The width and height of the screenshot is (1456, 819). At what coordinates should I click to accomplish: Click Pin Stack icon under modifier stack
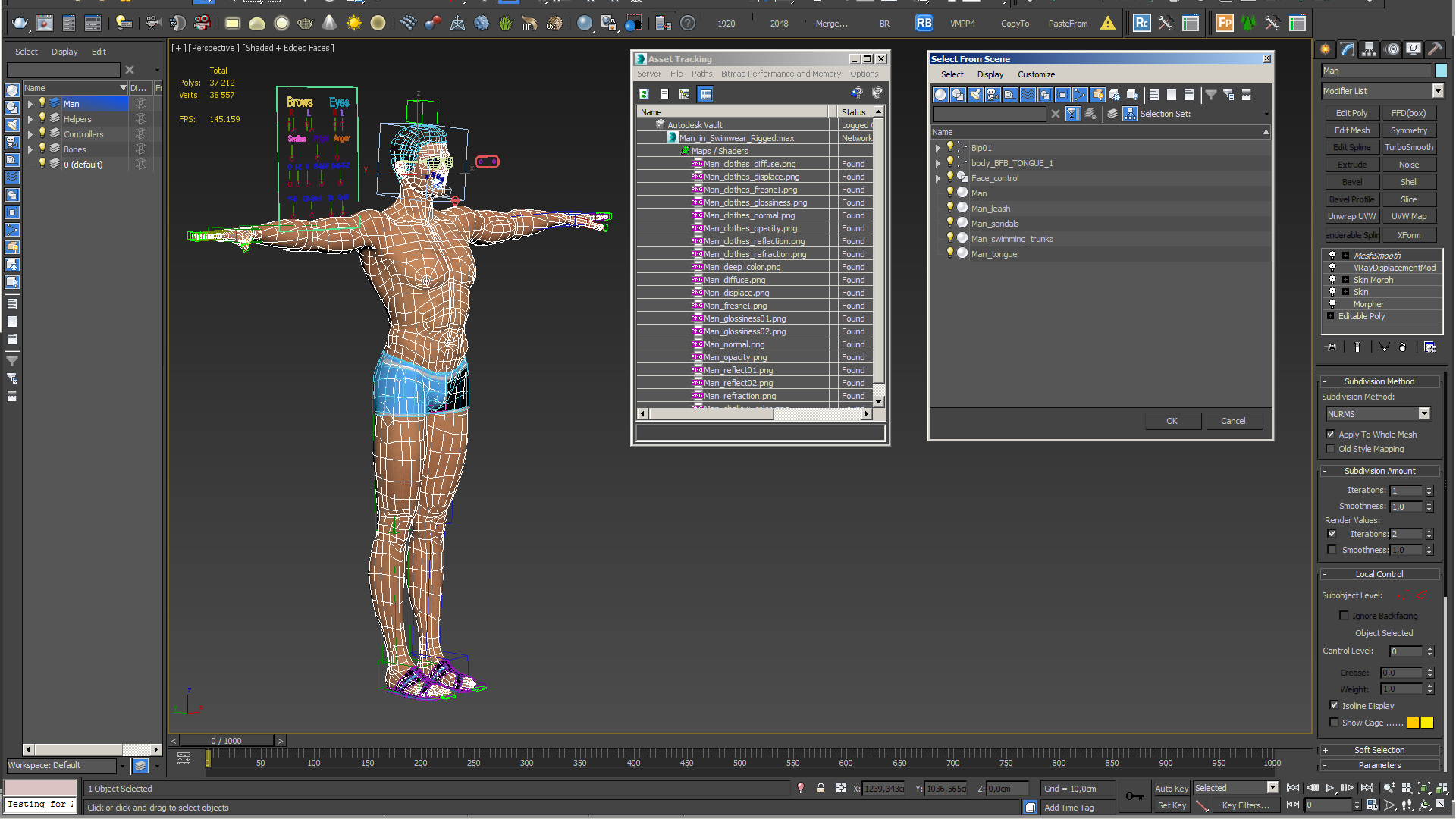coord(1332,347)
